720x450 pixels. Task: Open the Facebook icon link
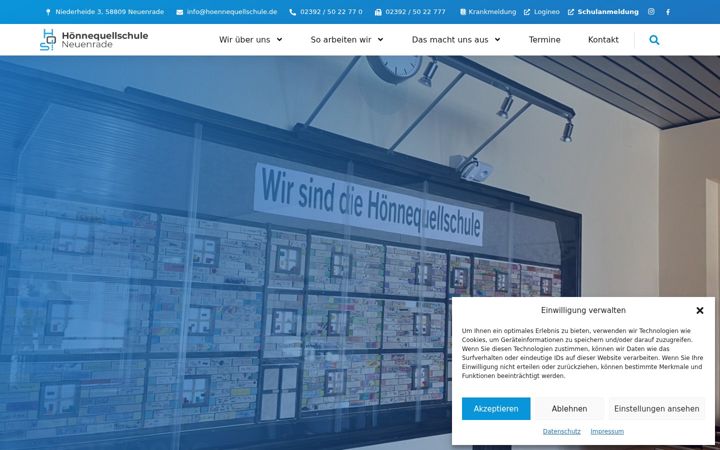[x=668, y=12]
